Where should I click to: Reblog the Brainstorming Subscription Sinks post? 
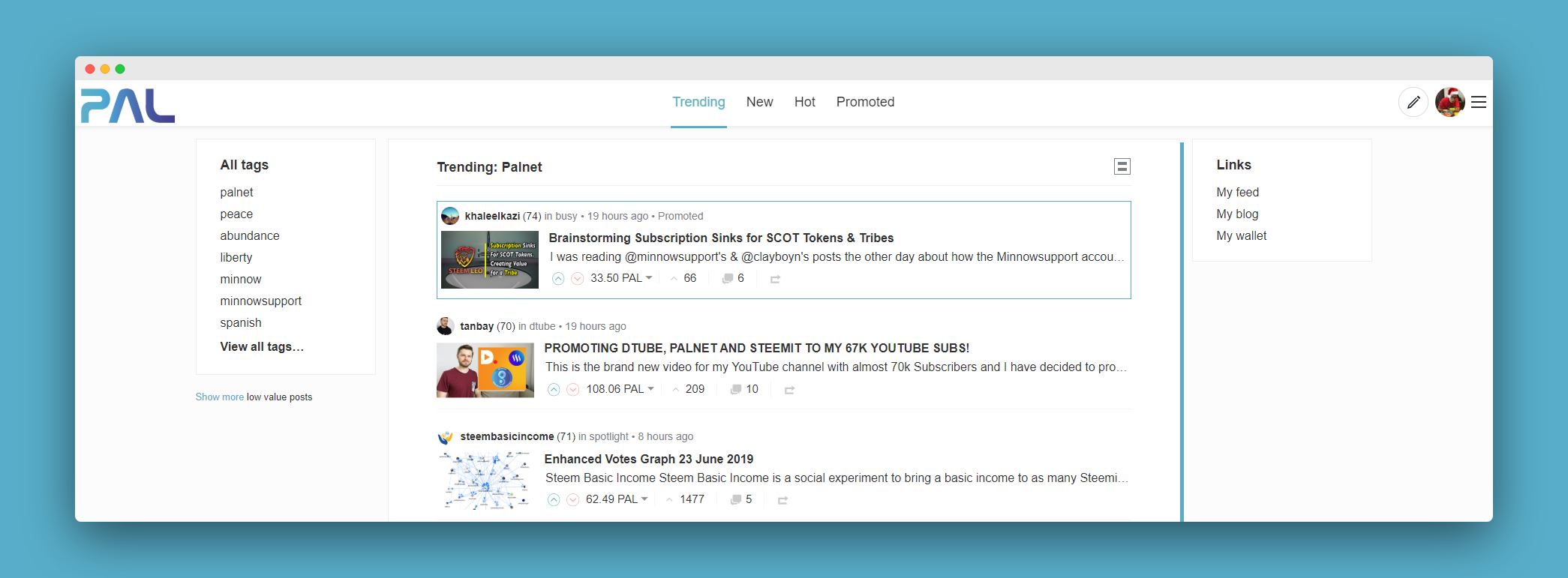tap(775, 279)
